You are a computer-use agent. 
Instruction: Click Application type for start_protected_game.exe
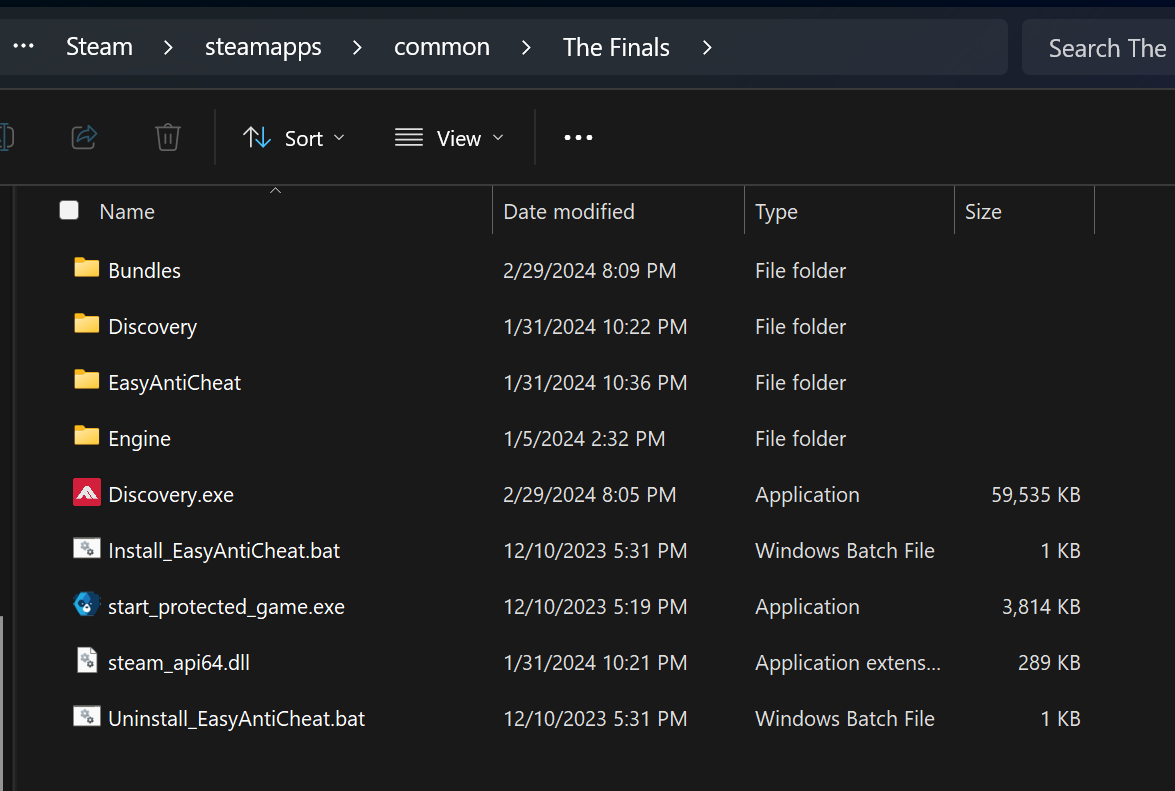click(807, 607)
